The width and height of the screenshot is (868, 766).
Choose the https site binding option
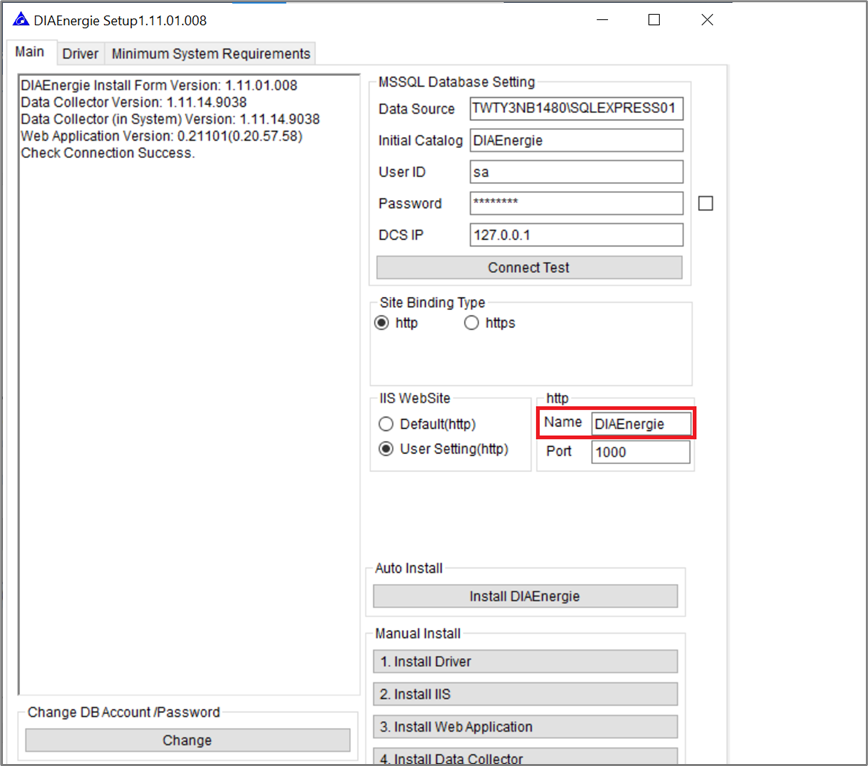[x=472, y=323]
